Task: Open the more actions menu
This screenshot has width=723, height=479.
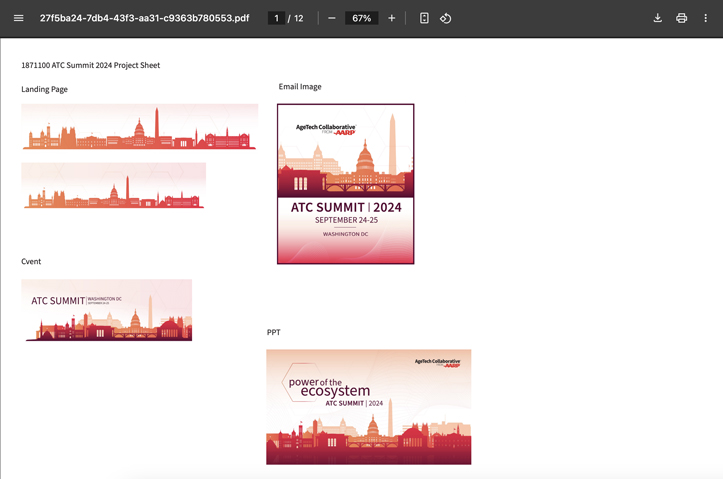Action: 705,18
